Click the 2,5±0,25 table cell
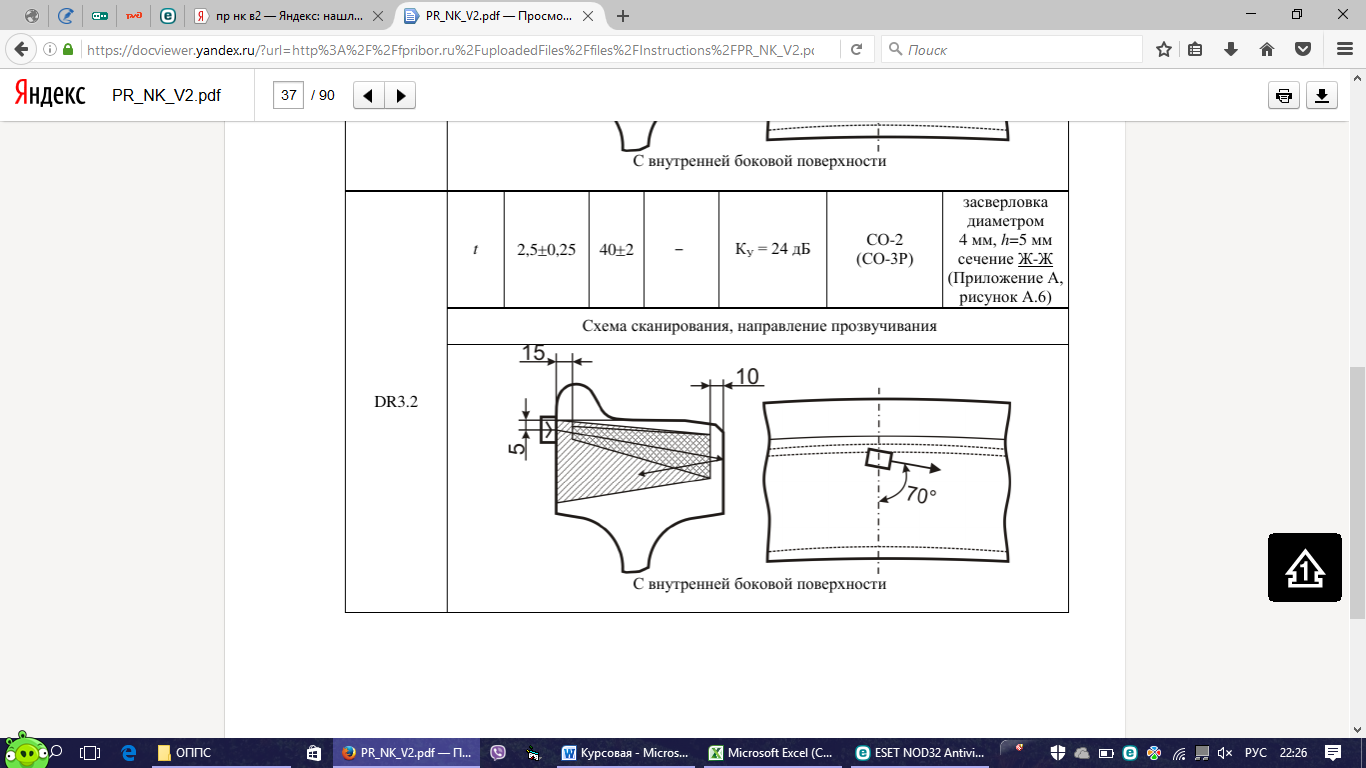 pos(546,250)
